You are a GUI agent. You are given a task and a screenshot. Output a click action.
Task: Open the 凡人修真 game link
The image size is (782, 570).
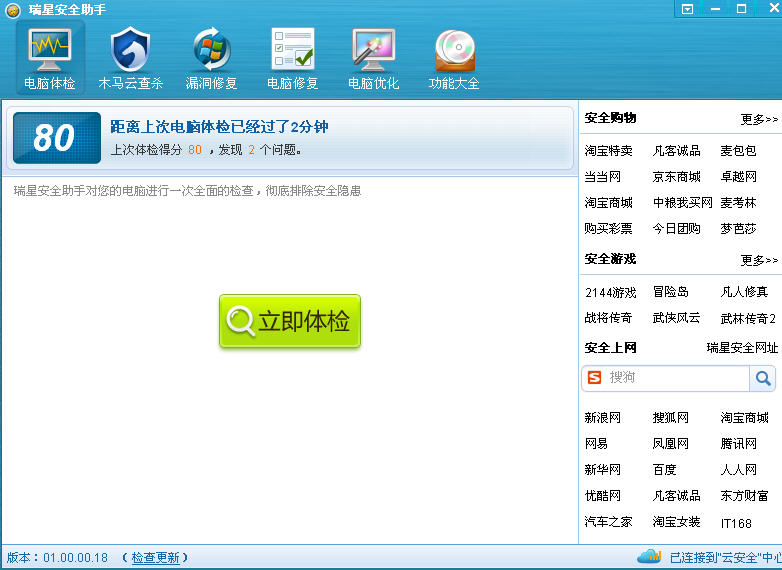(744, 292)
